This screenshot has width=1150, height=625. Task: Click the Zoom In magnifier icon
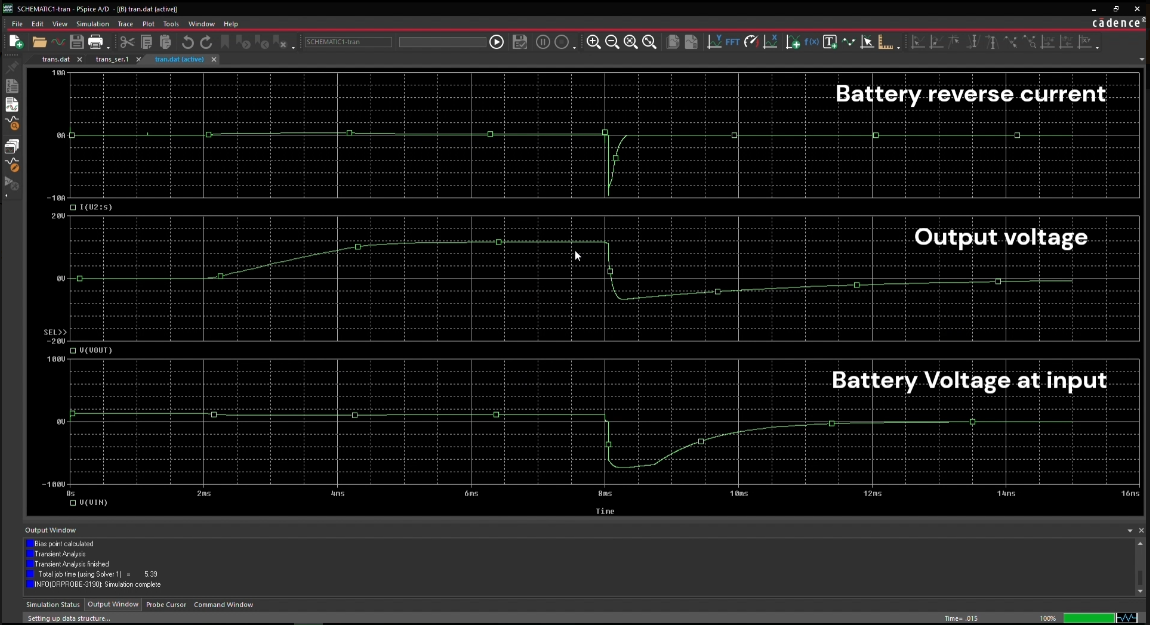[593, 42]
